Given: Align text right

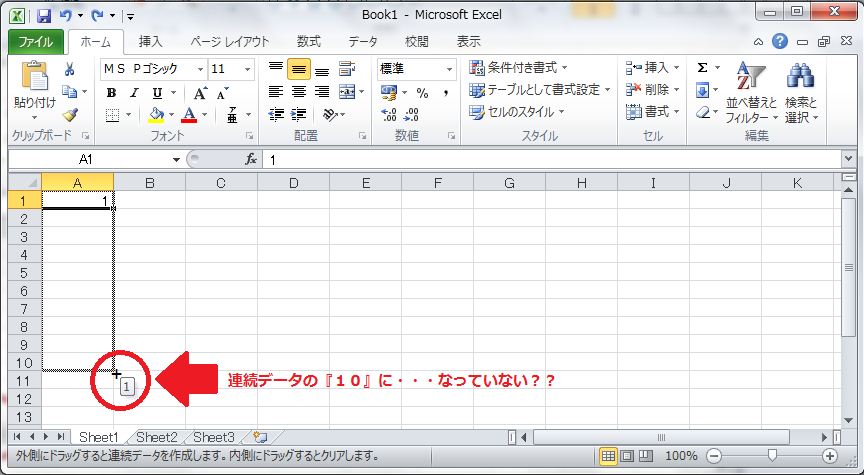Looking at the screenshot, I should [322, 92].
